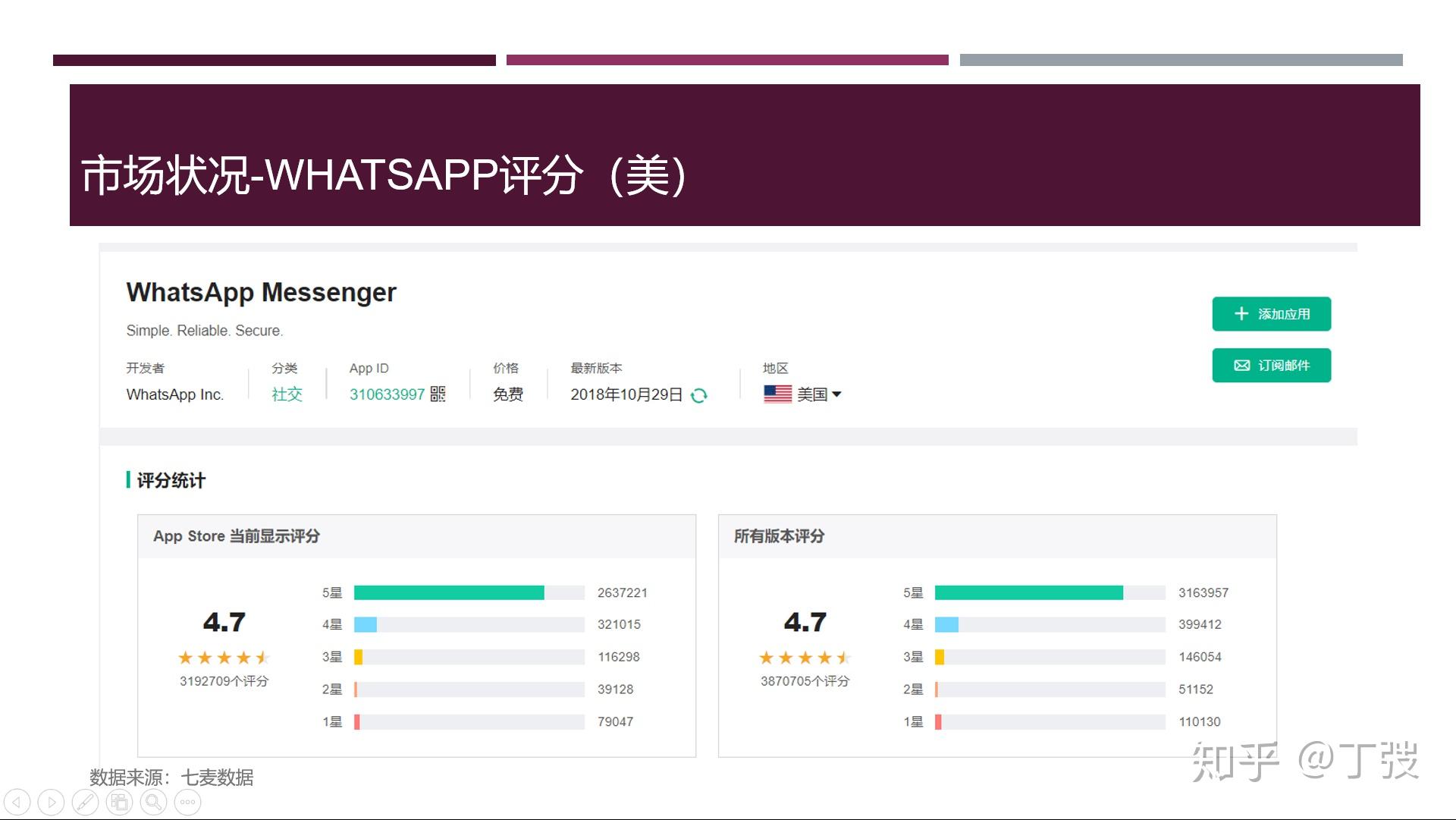
Task: Click the value 39128
Action: (x=615, y=690)
